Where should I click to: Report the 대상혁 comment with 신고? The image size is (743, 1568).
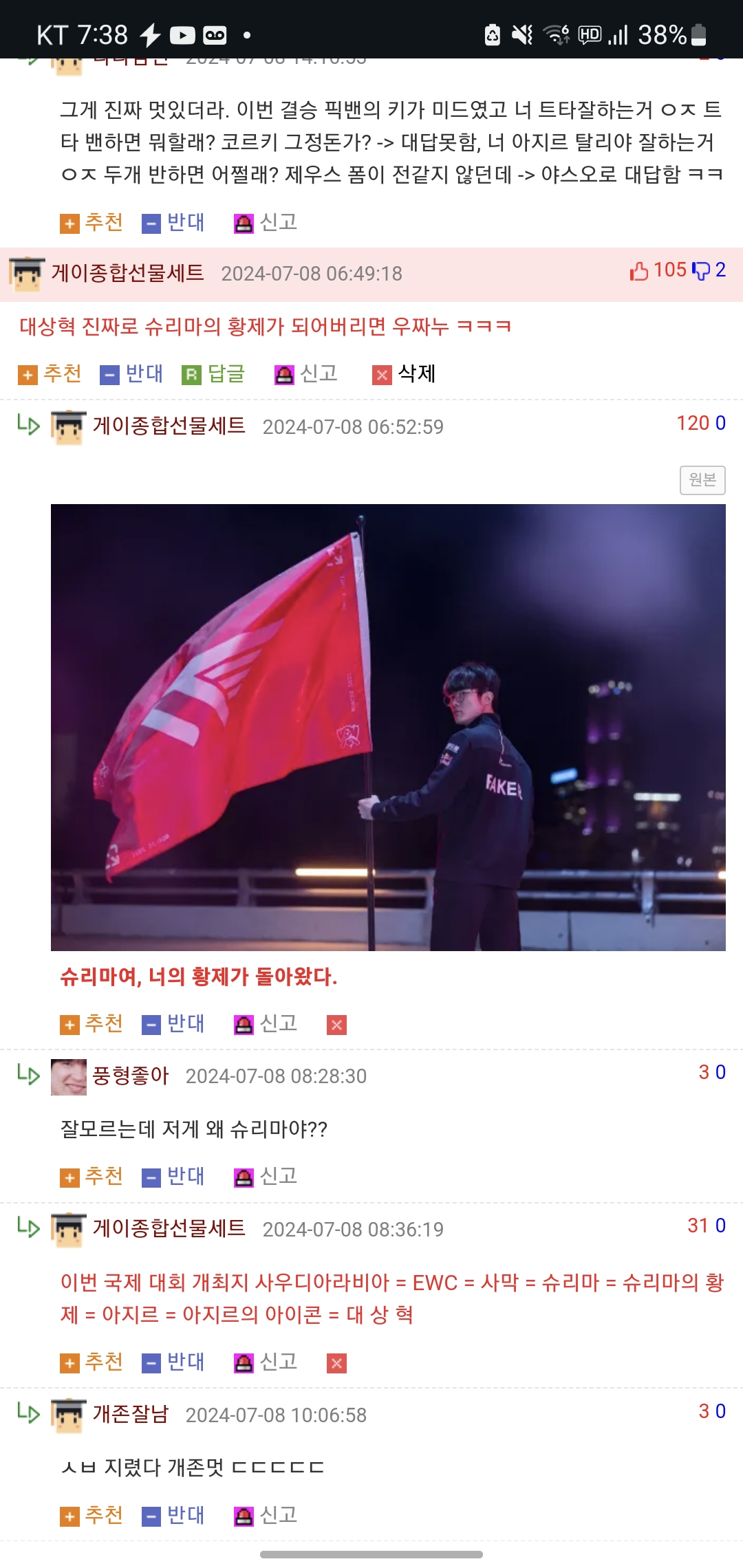pyautogui.click(x=306, y=374)
